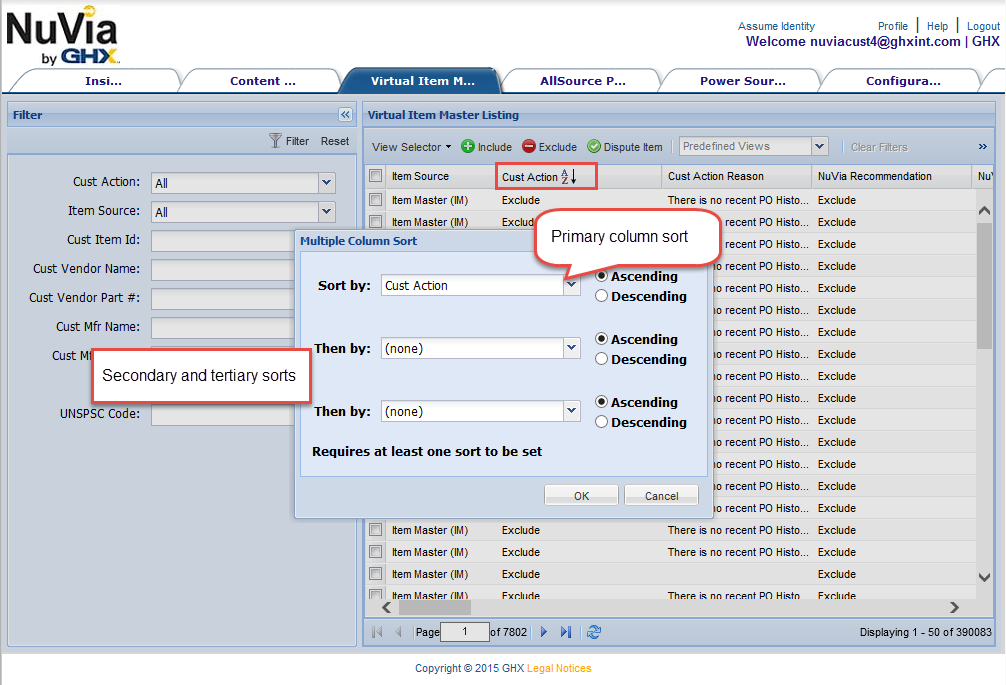
Task: Click the 'Displaying 1 - 50 of 390083' text
Action: tap(925, 632)
